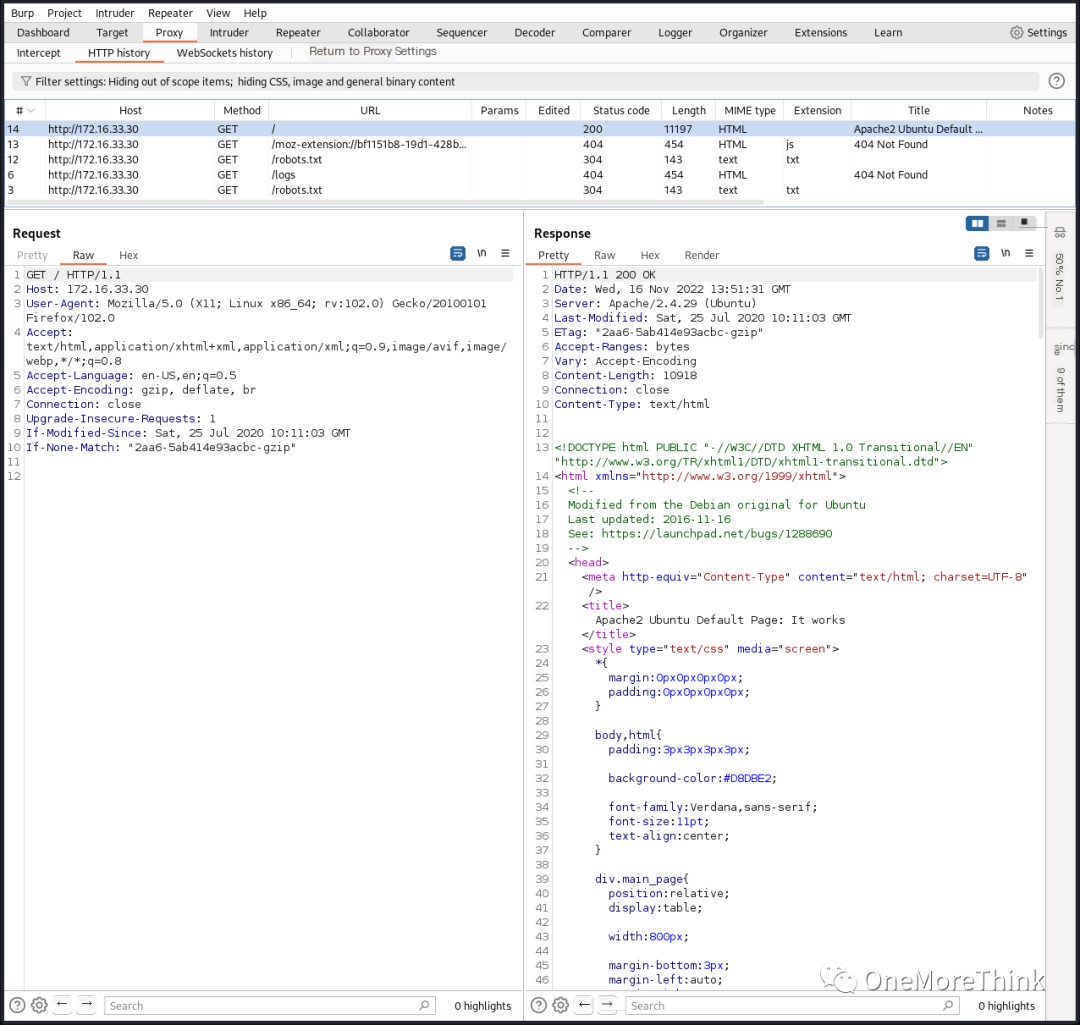Open help in the Response search bar
Image resolution: width=1080 pixels, height=1025 pixels.
tap(539, 1005)
